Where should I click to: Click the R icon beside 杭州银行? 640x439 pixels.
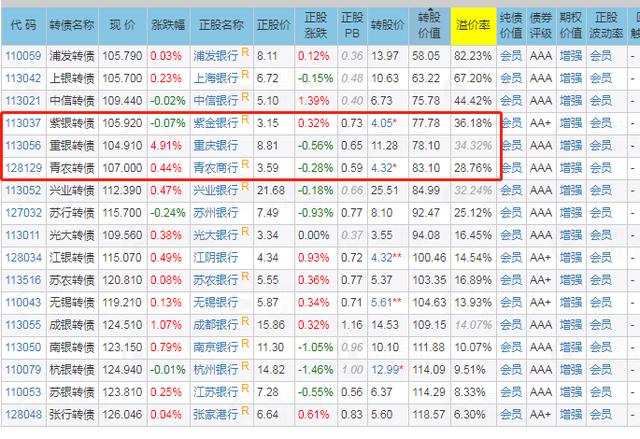point(245,366)
